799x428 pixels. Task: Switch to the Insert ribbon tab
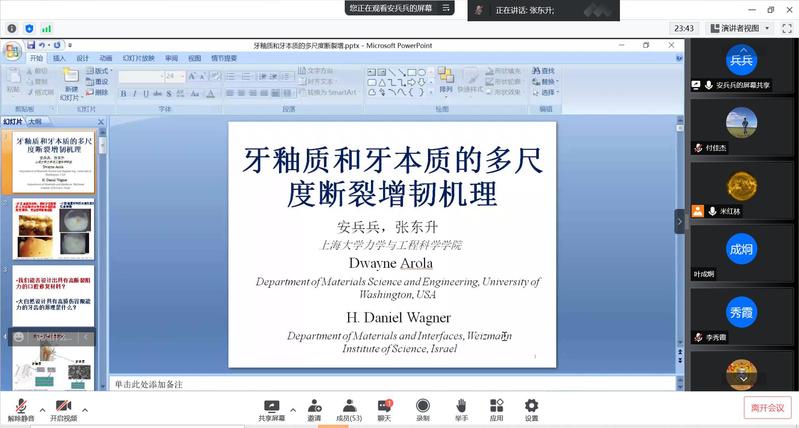tap(60, 58)
